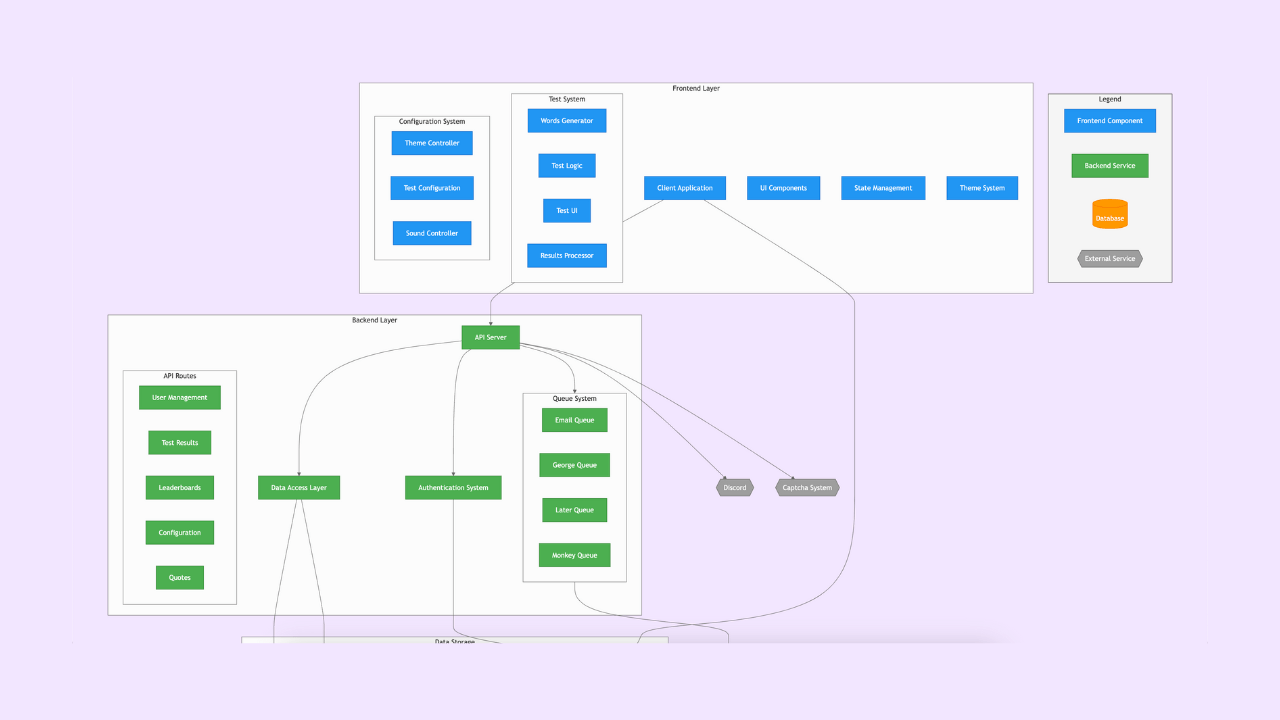Select the Authentication System node
Image resolution: width=1280 pixels, height=720 pixels.
[452, 487]
